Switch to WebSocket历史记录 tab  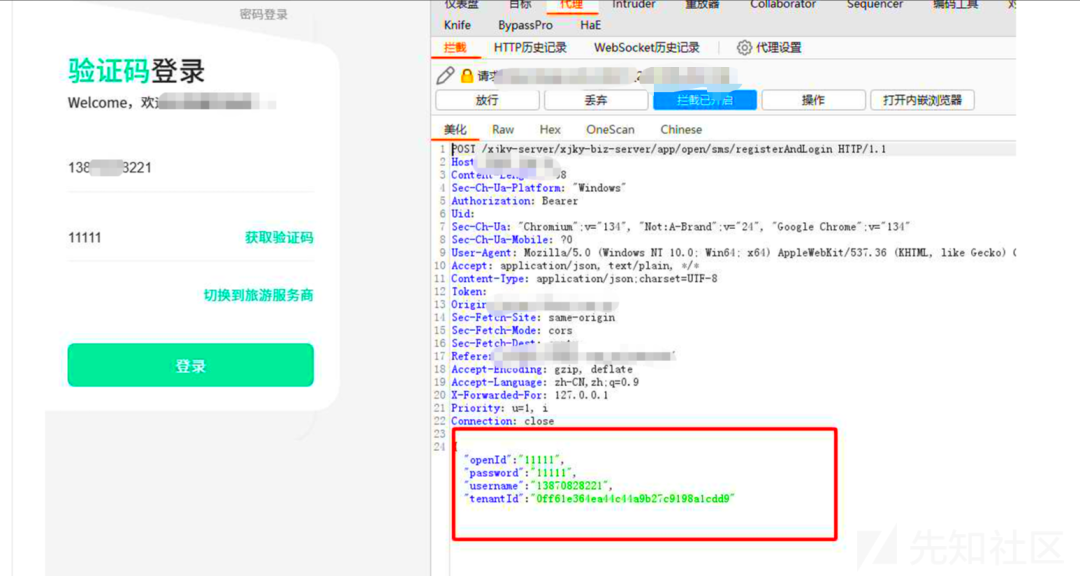click(x=646, y=48)
